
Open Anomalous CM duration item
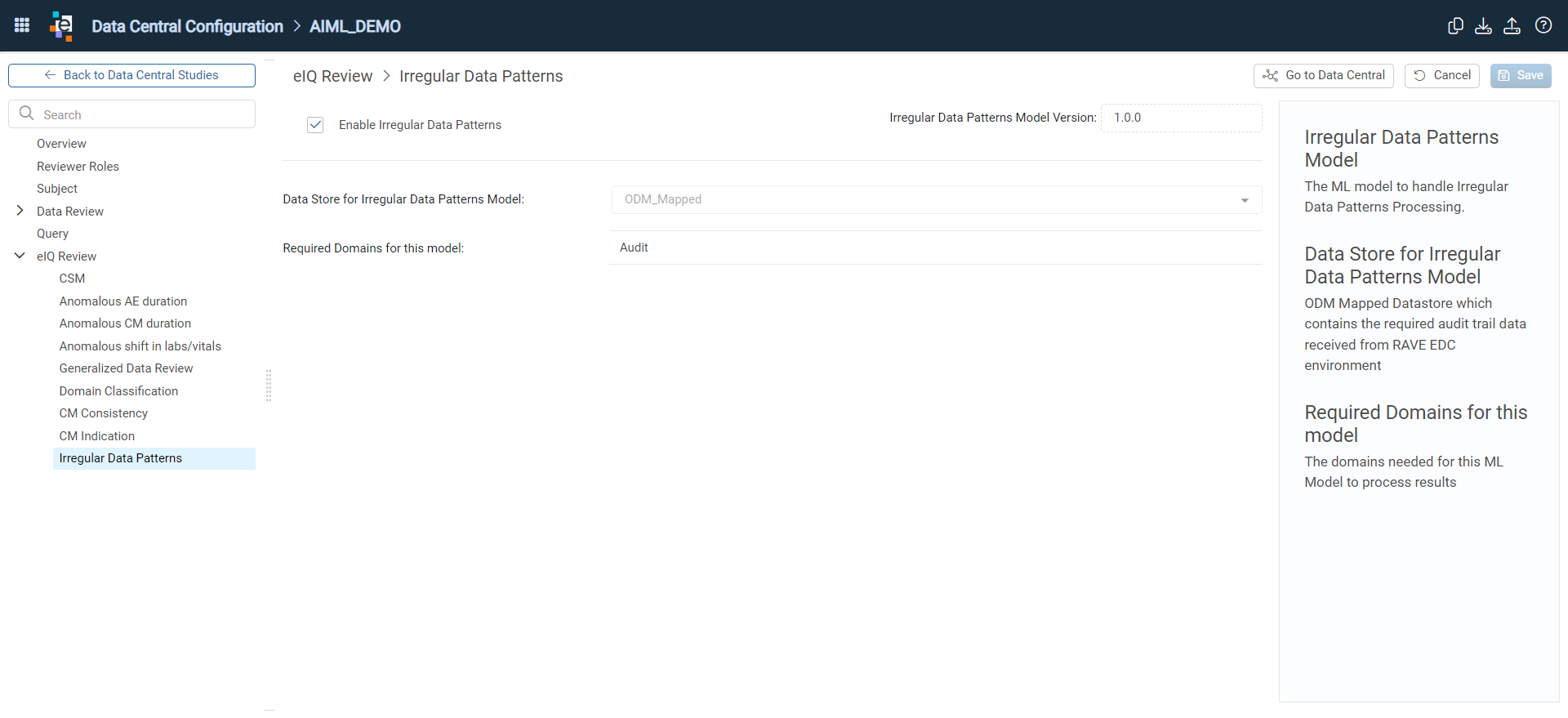tap(125, 323)
